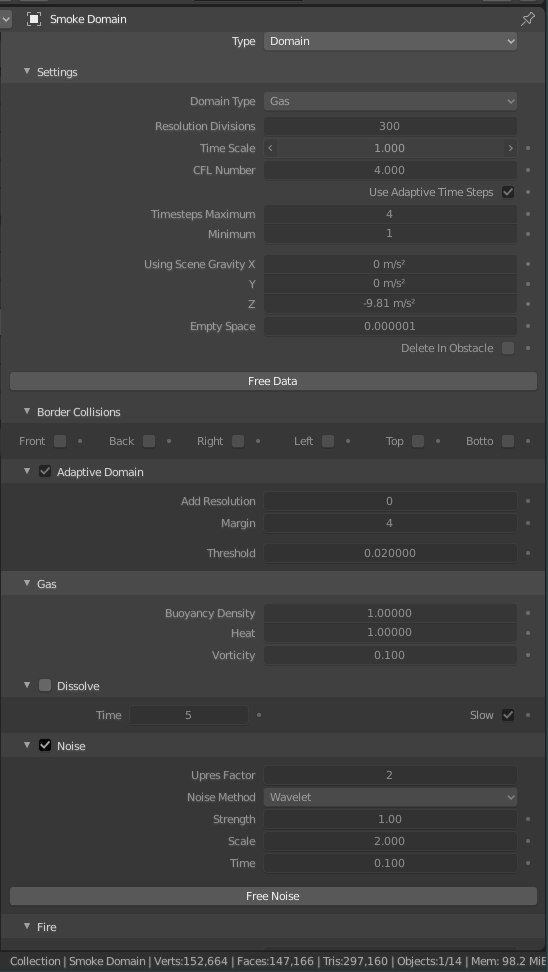Click animate dot next to noise Scale
Image resolution: width=548 pixels, height=972 pixels.
[x=528, y=841]
